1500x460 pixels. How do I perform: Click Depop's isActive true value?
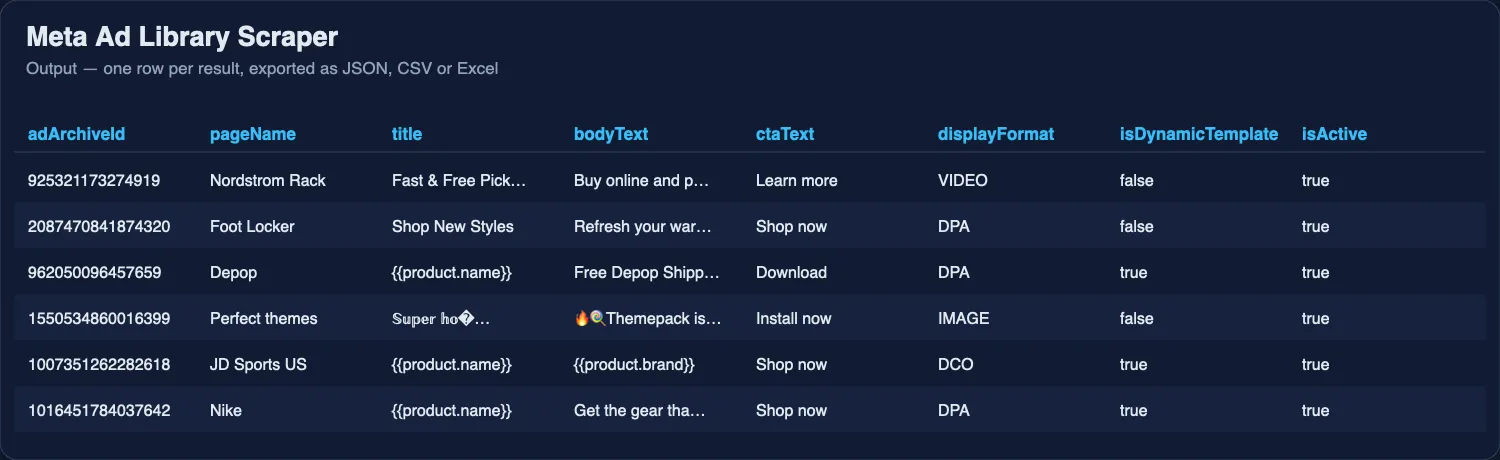(1316, 273)
